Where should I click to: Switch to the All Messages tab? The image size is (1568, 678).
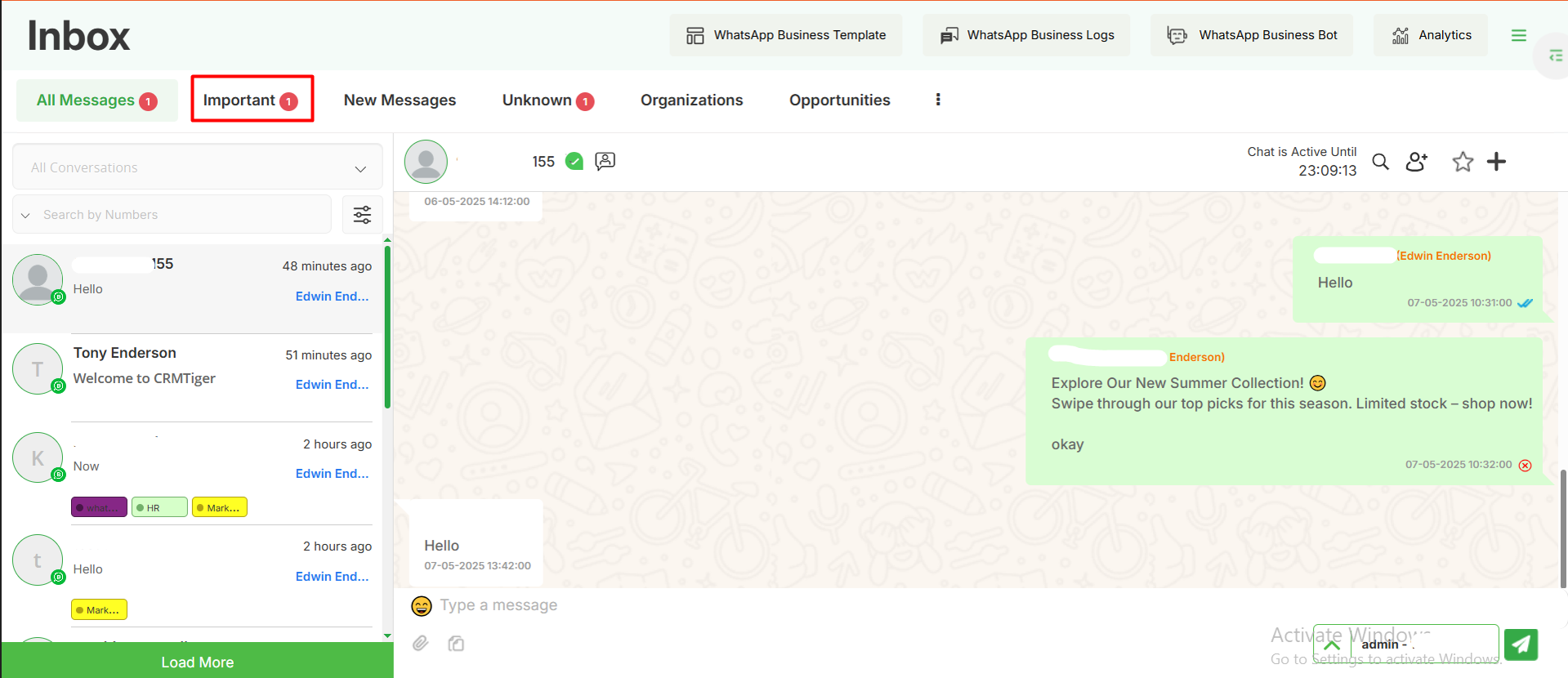point(97,100)
